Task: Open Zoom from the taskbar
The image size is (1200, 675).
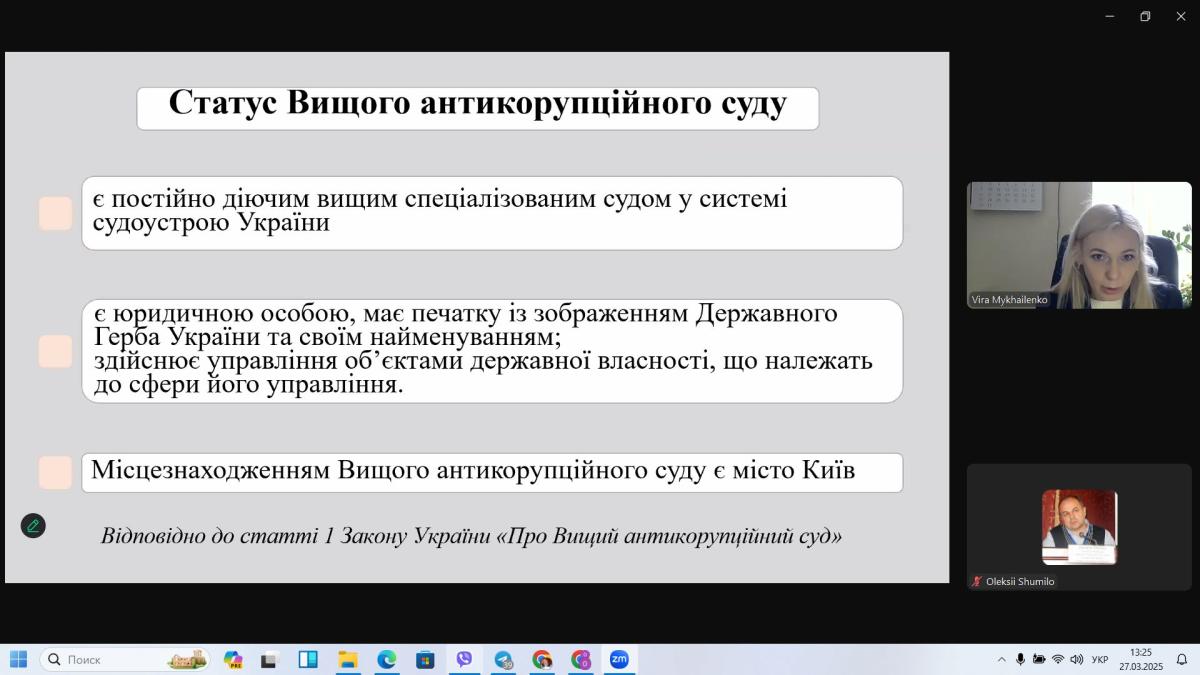Action: [619, 659]
